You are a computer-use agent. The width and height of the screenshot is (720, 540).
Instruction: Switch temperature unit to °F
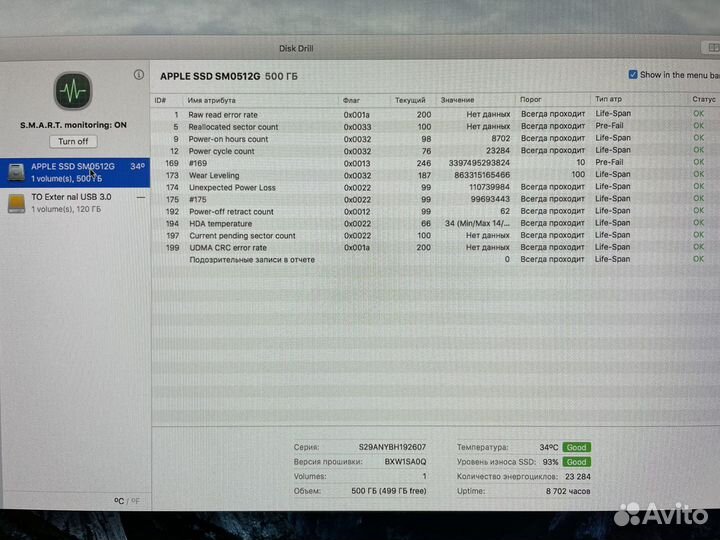135,501
